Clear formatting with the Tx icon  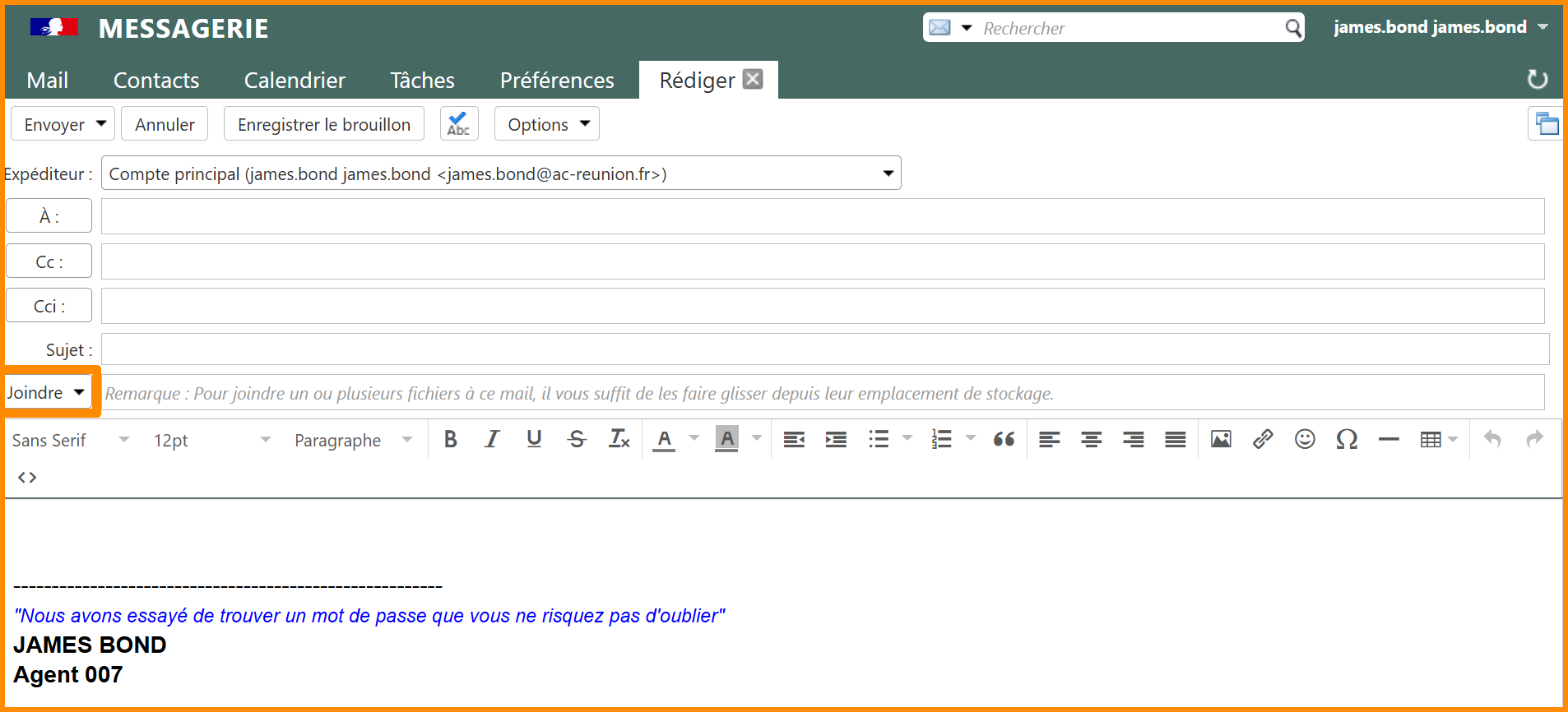tap(619, 440)
